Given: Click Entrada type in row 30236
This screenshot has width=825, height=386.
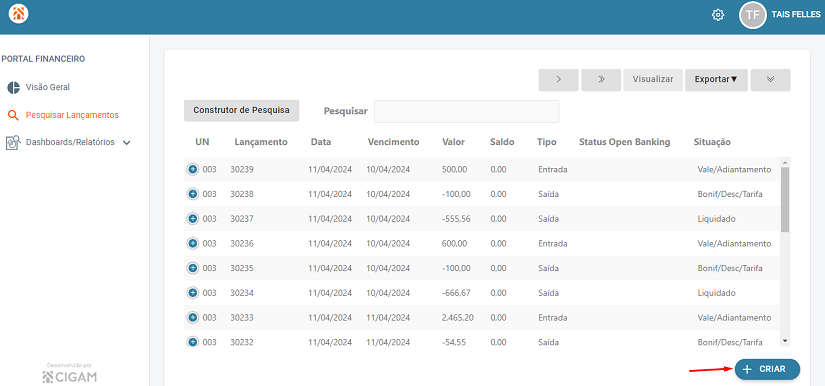Looking at the screenshot, I should (552, 243).
